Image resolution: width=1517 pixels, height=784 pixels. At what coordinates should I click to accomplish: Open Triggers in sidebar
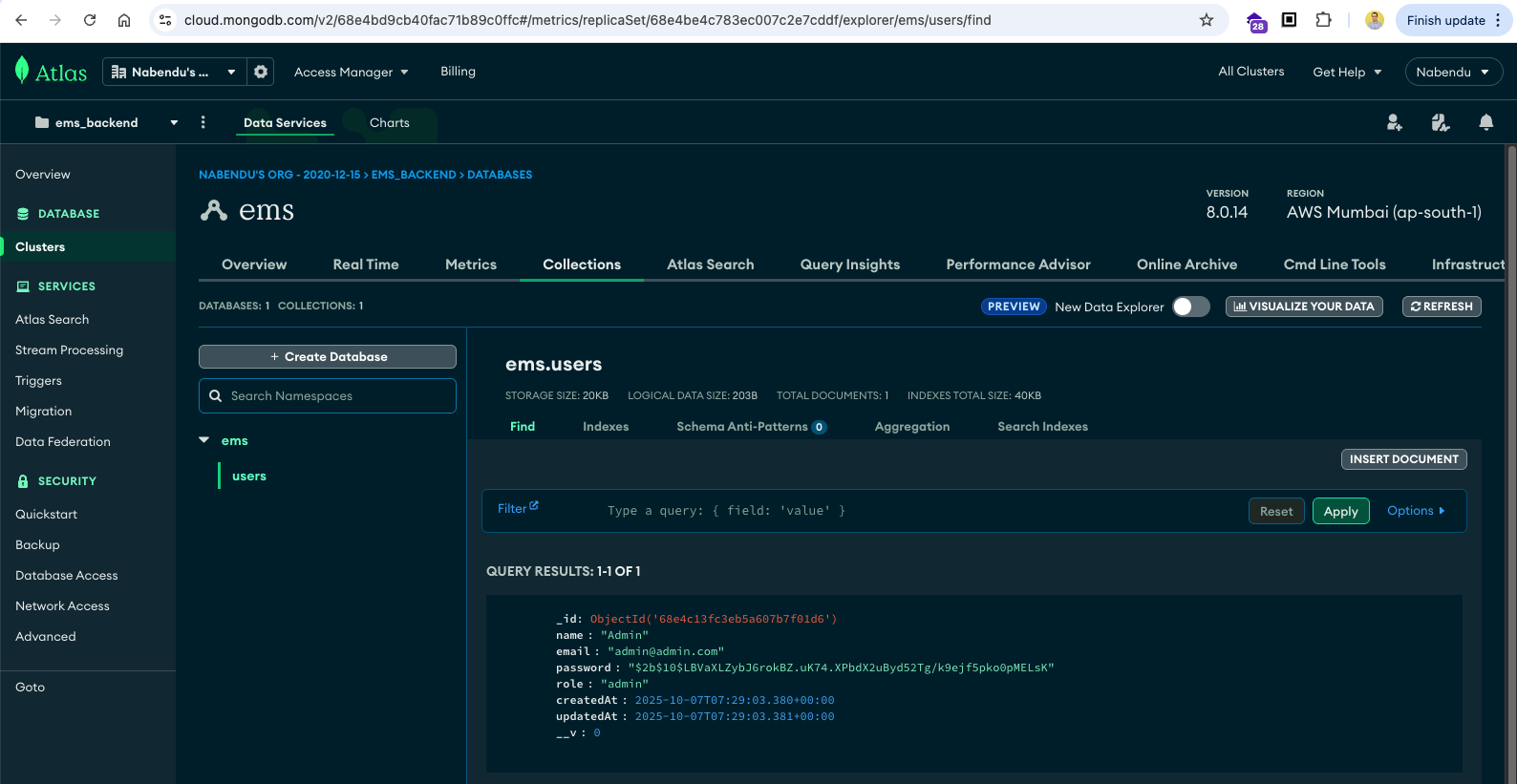(x=38, y=381)
